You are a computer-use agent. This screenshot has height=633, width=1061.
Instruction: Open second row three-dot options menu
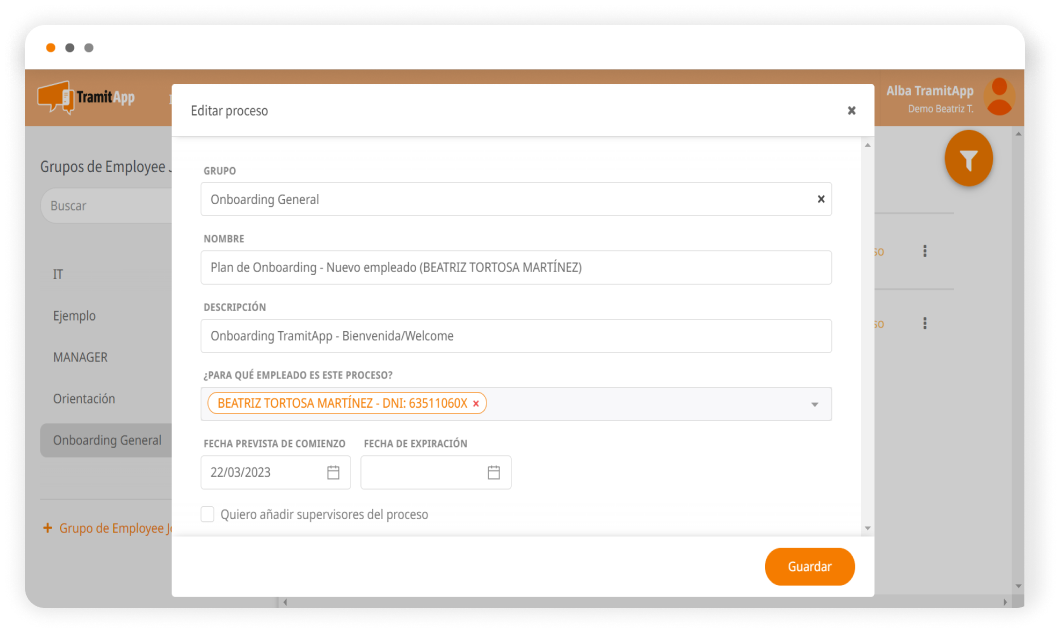925,323
